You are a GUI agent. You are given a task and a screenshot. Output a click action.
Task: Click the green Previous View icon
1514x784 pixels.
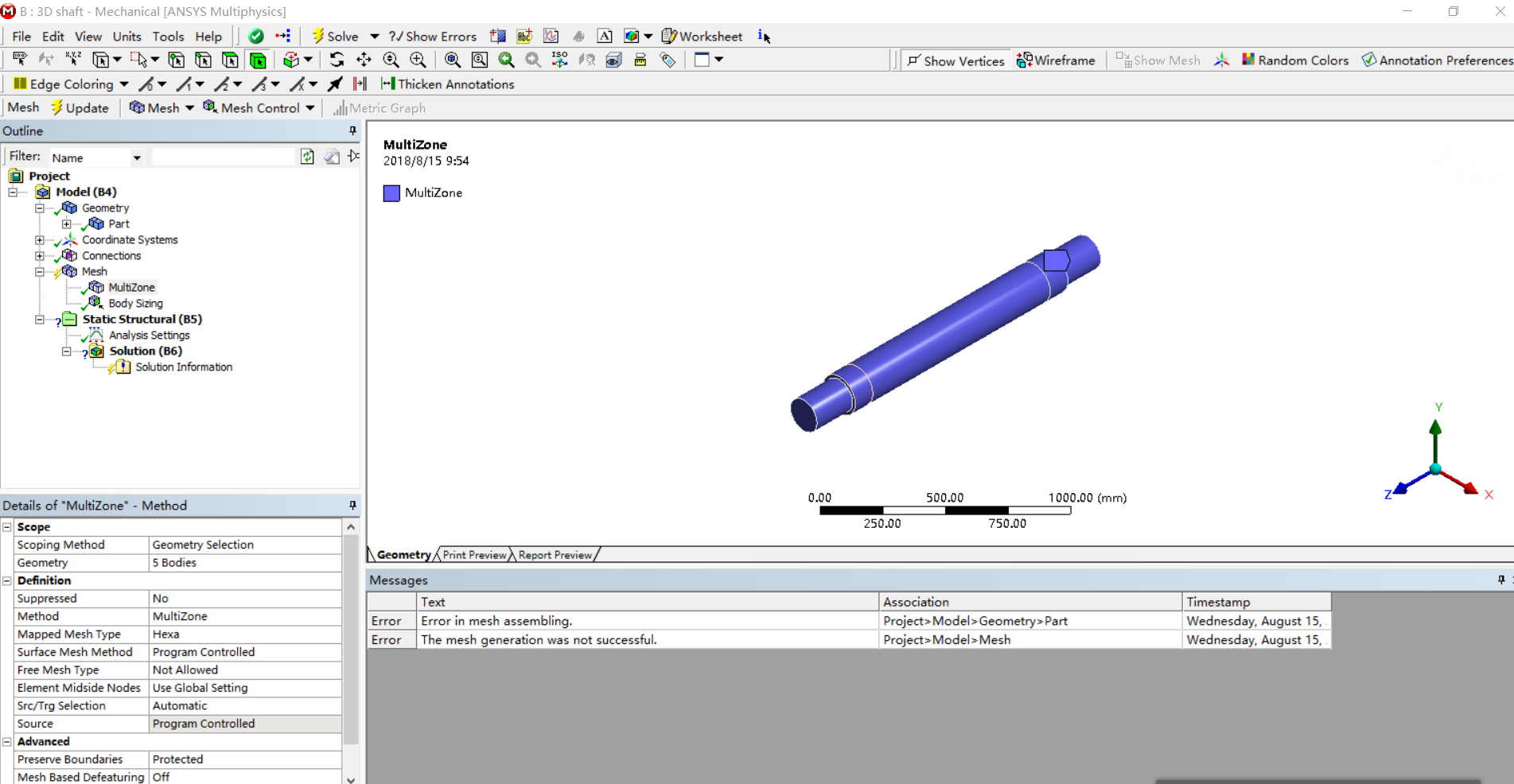[x=506, y=60]
